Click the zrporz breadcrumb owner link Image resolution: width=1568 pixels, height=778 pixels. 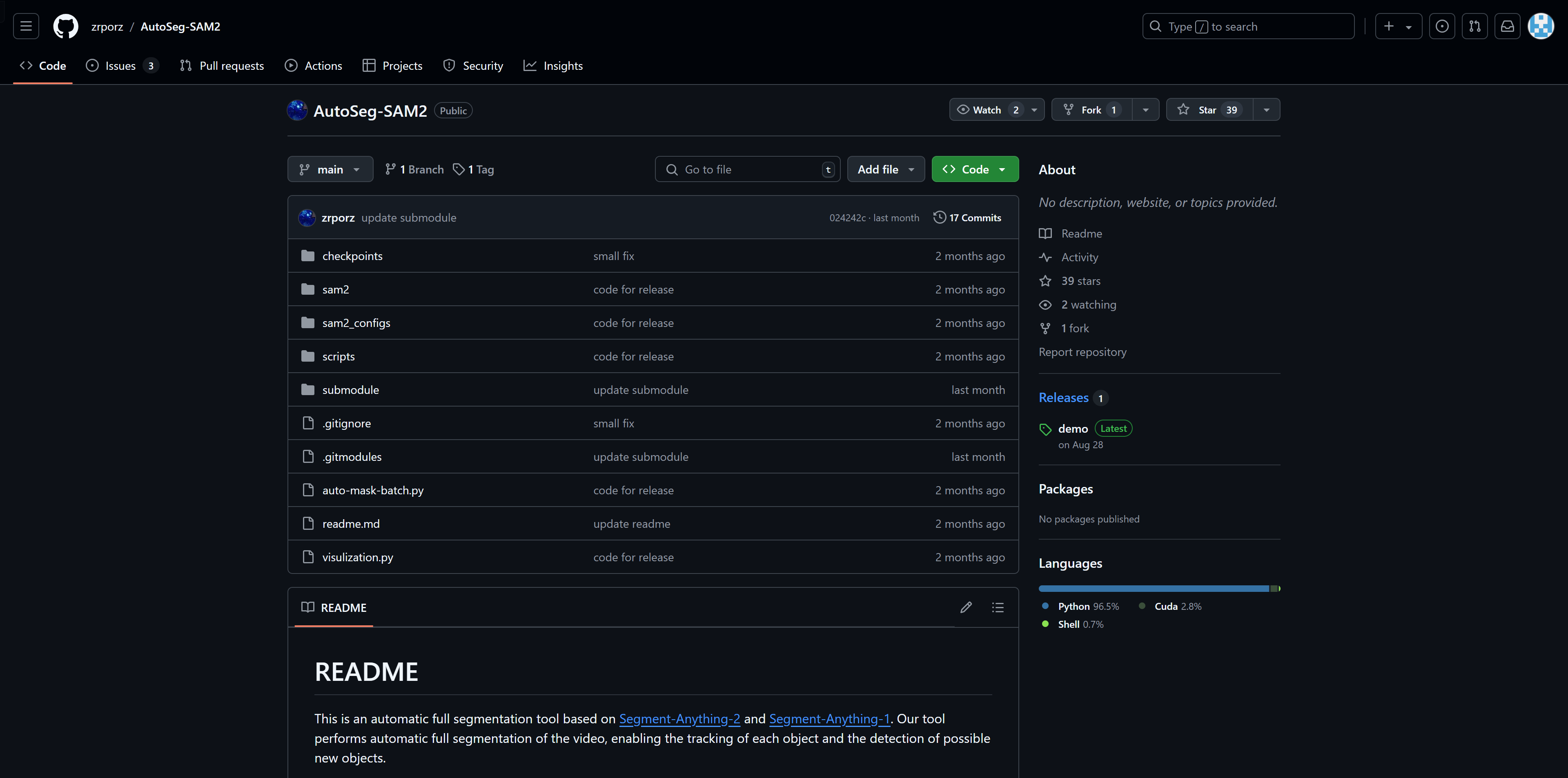coord(107,26)
